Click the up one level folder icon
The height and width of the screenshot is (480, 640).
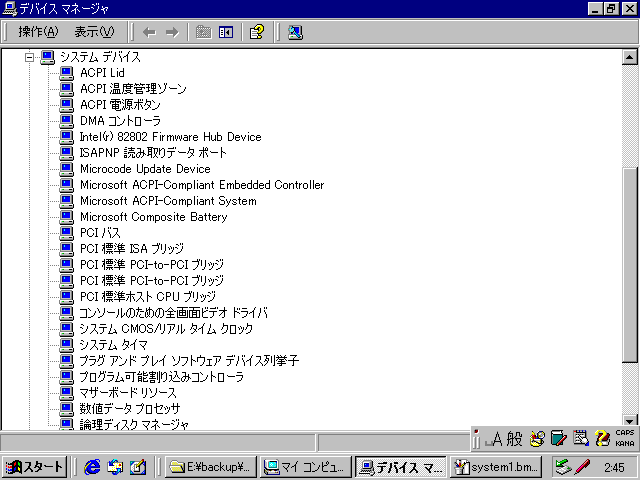(203, 32)
